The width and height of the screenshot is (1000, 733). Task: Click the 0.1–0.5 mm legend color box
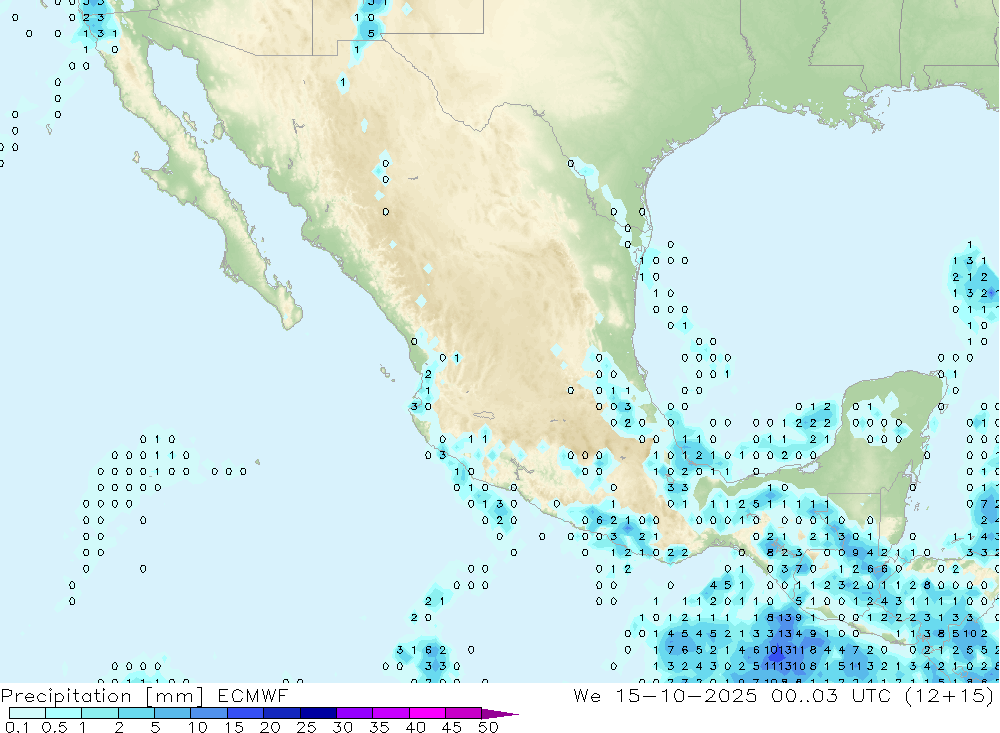(x=27, y=713)
